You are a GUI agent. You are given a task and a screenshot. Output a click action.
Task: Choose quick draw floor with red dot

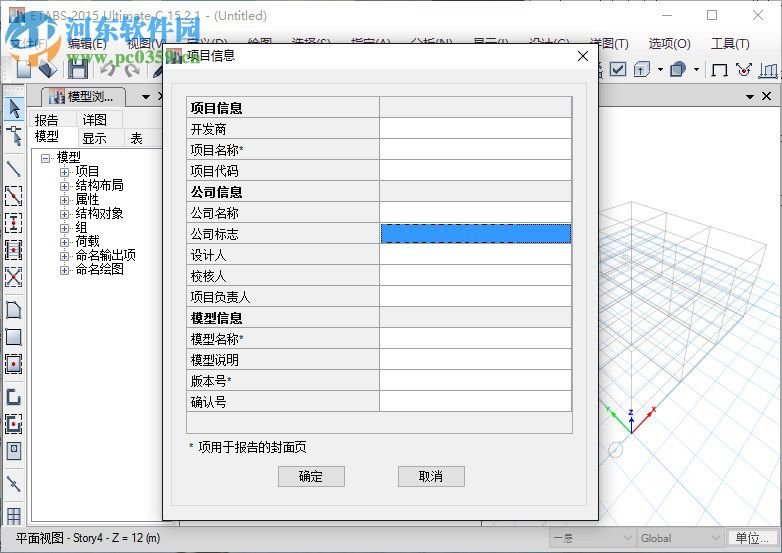(13, 364)
